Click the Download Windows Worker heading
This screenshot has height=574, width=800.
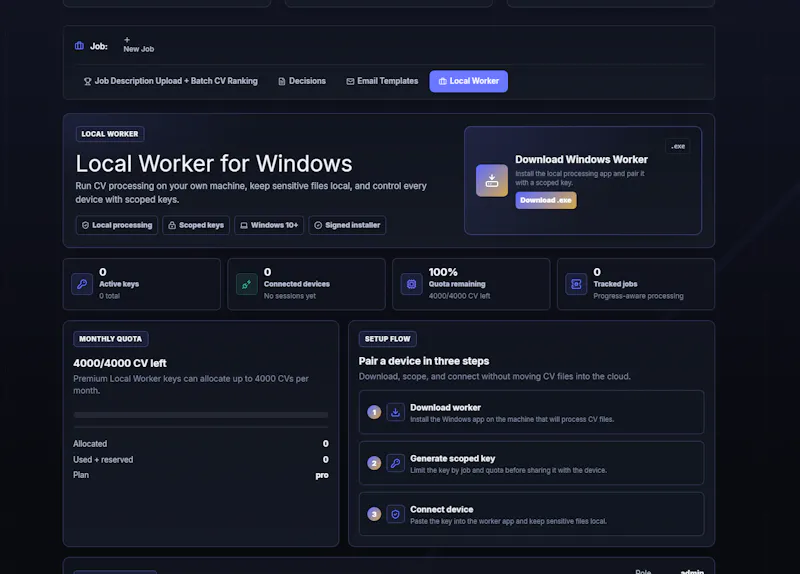(x=581, y=160)
